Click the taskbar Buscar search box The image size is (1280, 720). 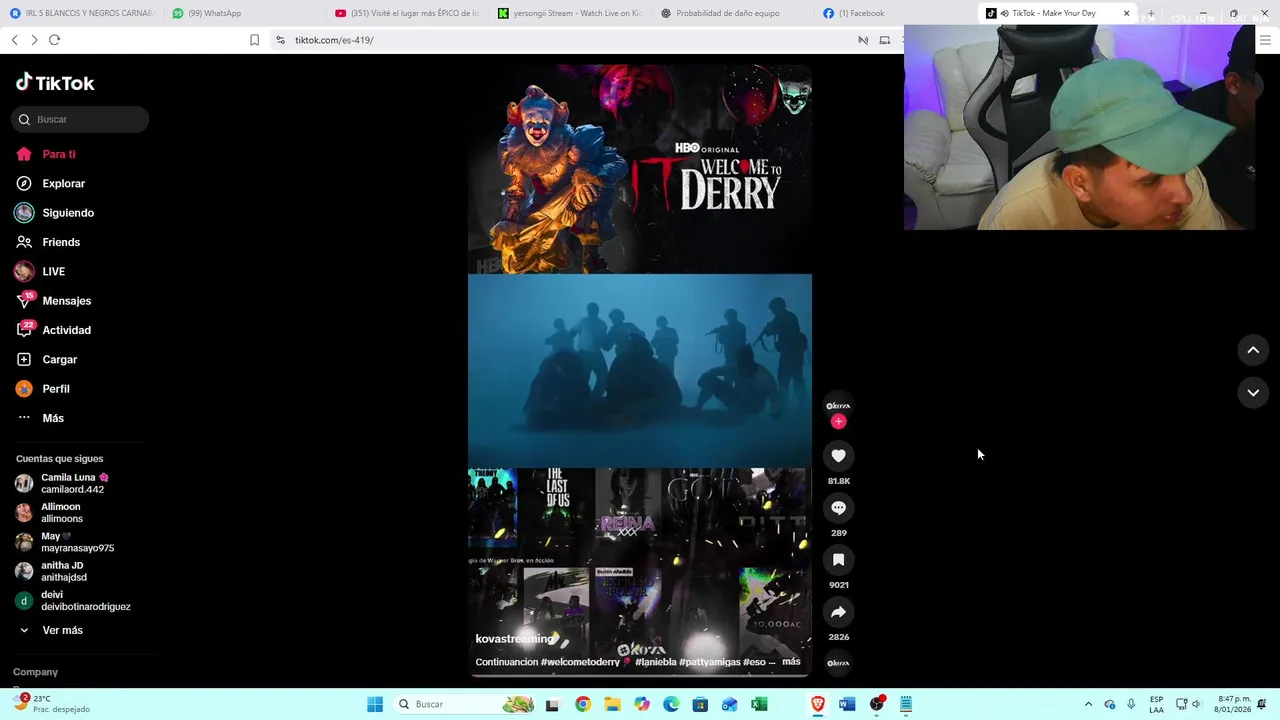(465, 704)
